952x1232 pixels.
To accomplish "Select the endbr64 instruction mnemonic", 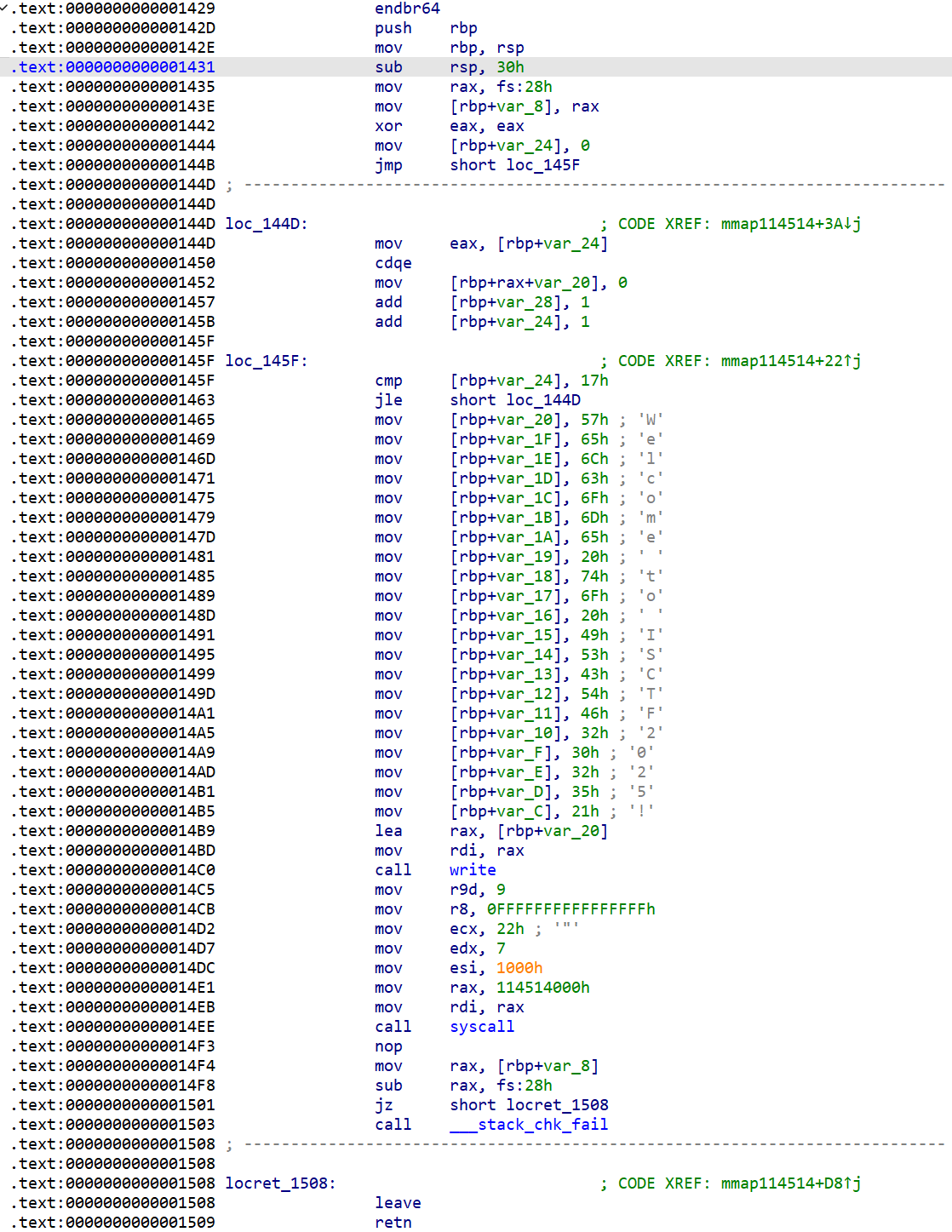I will (x=407, y=9).
